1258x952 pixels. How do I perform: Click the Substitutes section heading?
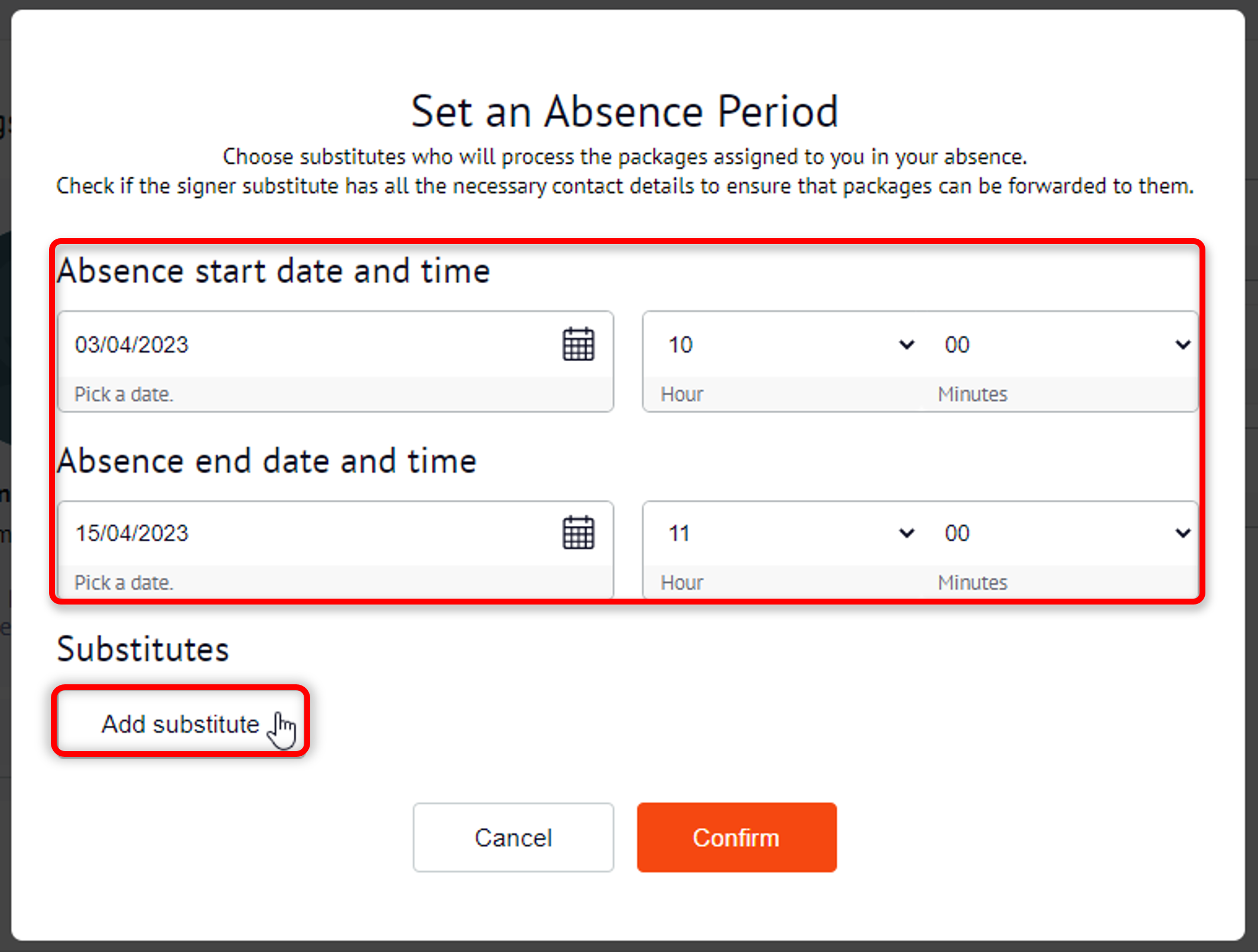pos(142,648)
